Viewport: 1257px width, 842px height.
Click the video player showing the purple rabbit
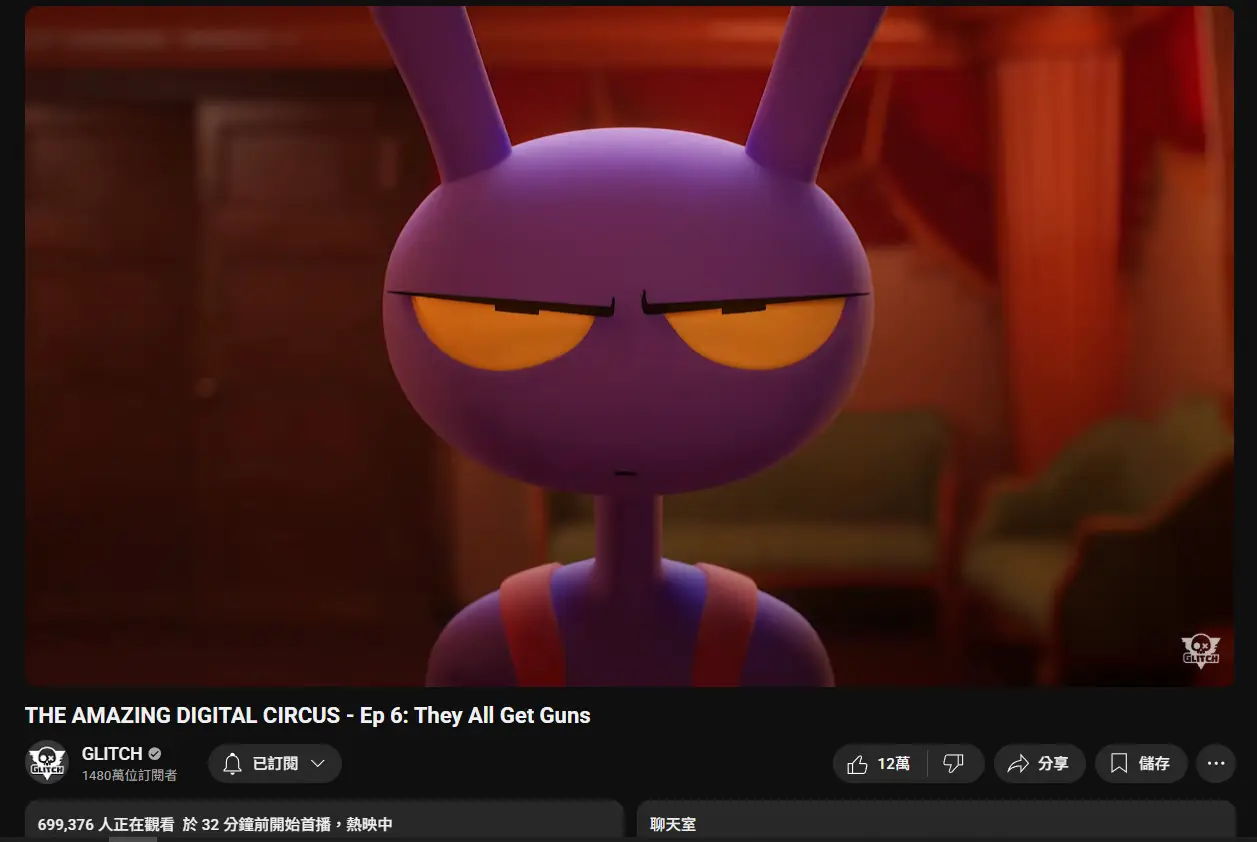pos(629,346)
